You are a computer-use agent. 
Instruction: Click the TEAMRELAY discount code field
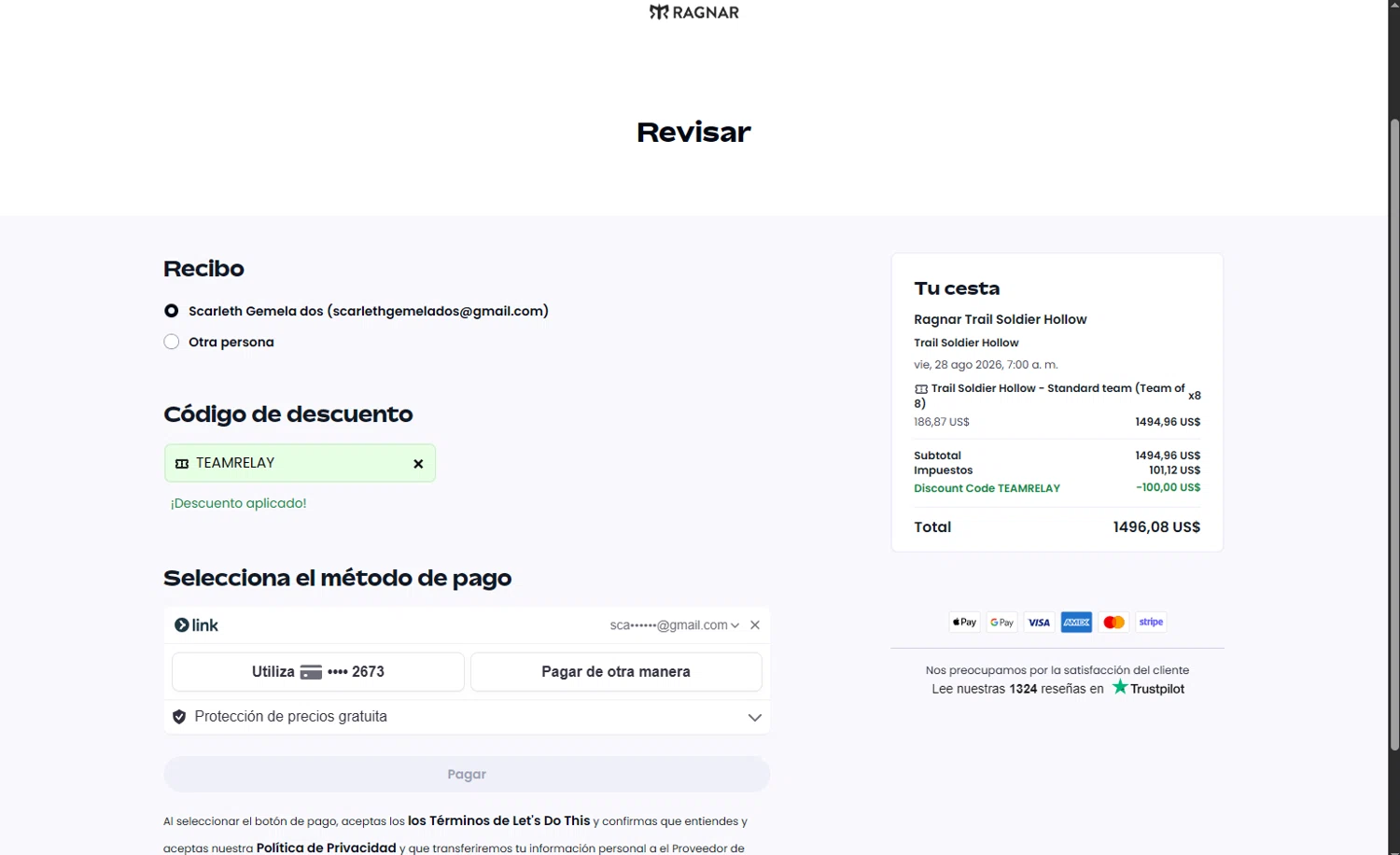click(300, 463)
